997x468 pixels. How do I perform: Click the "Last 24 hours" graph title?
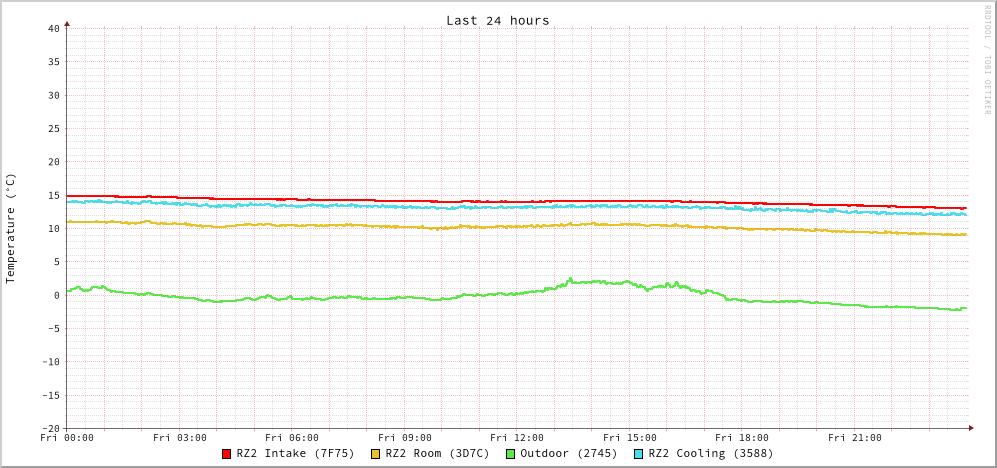click(497, 20)
